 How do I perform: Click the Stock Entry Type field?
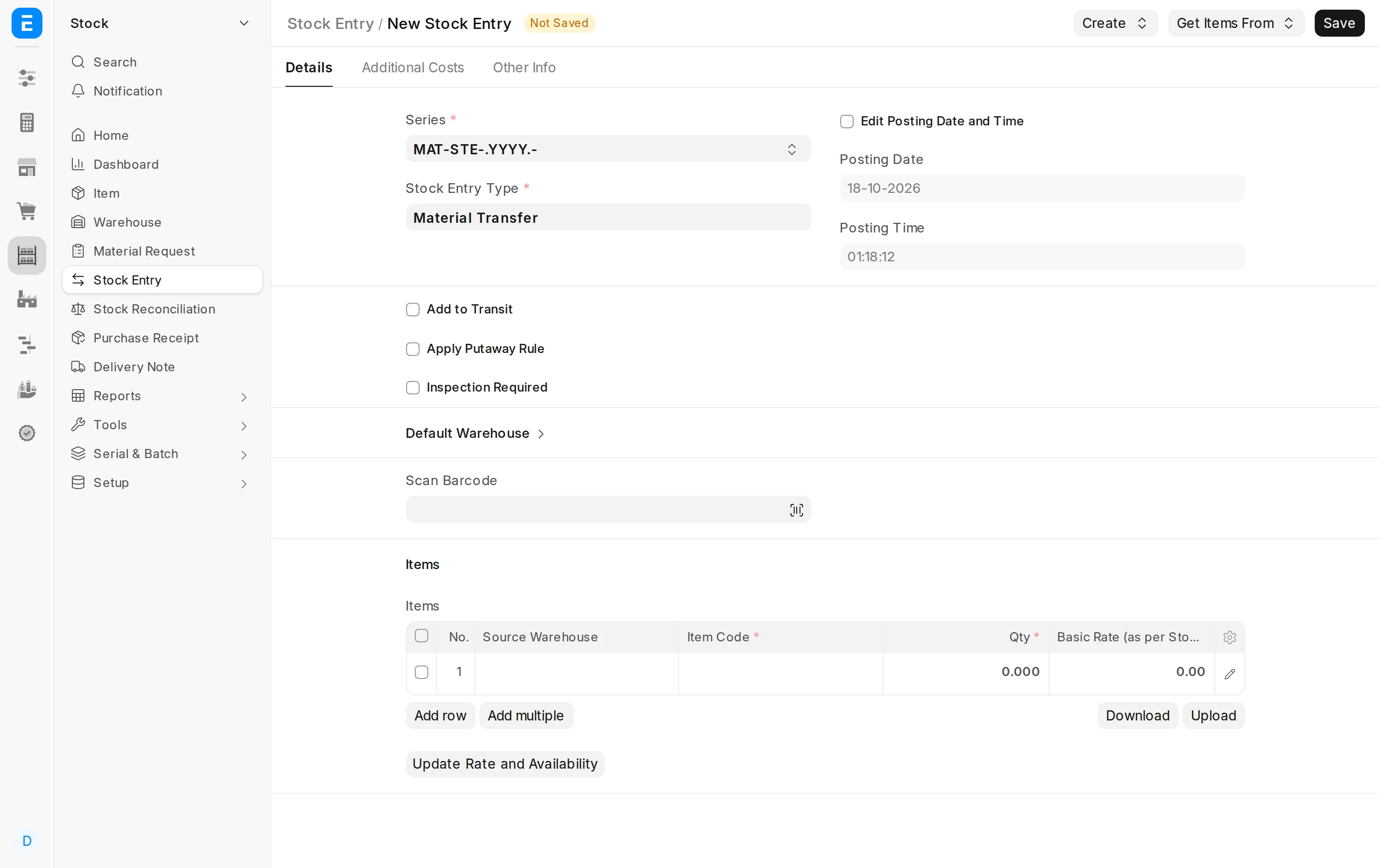pyautogui.click(x=608, y=217)
